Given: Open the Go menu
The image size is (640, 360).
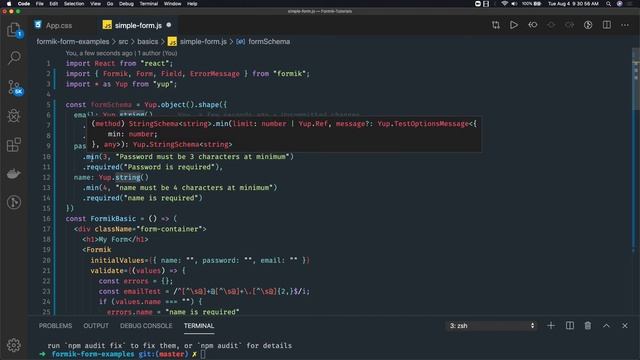Looking at the screenshot, I should click(x=110, y=4).
